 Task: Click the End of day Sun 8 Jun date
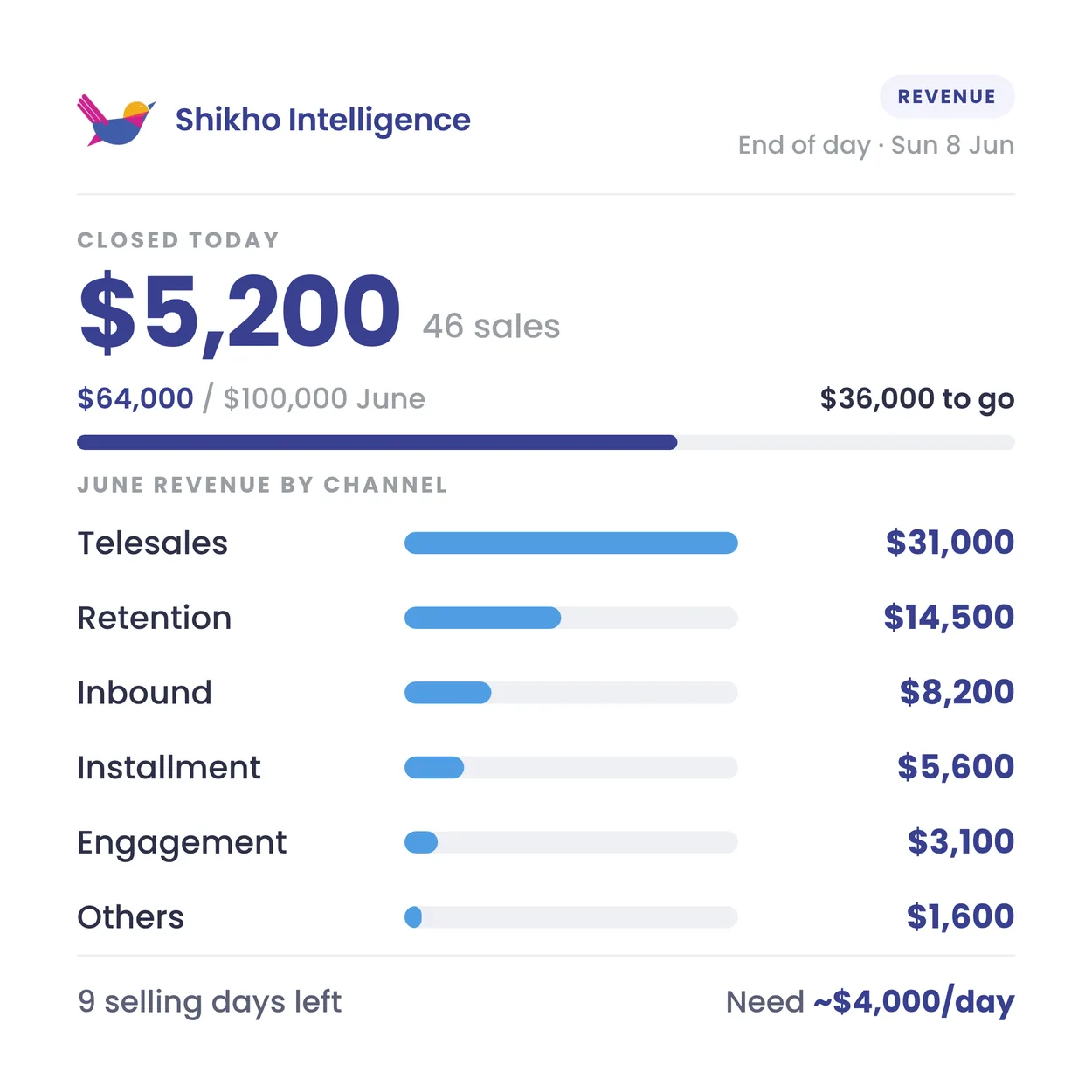pyautogui.click(x=876, y=145)
